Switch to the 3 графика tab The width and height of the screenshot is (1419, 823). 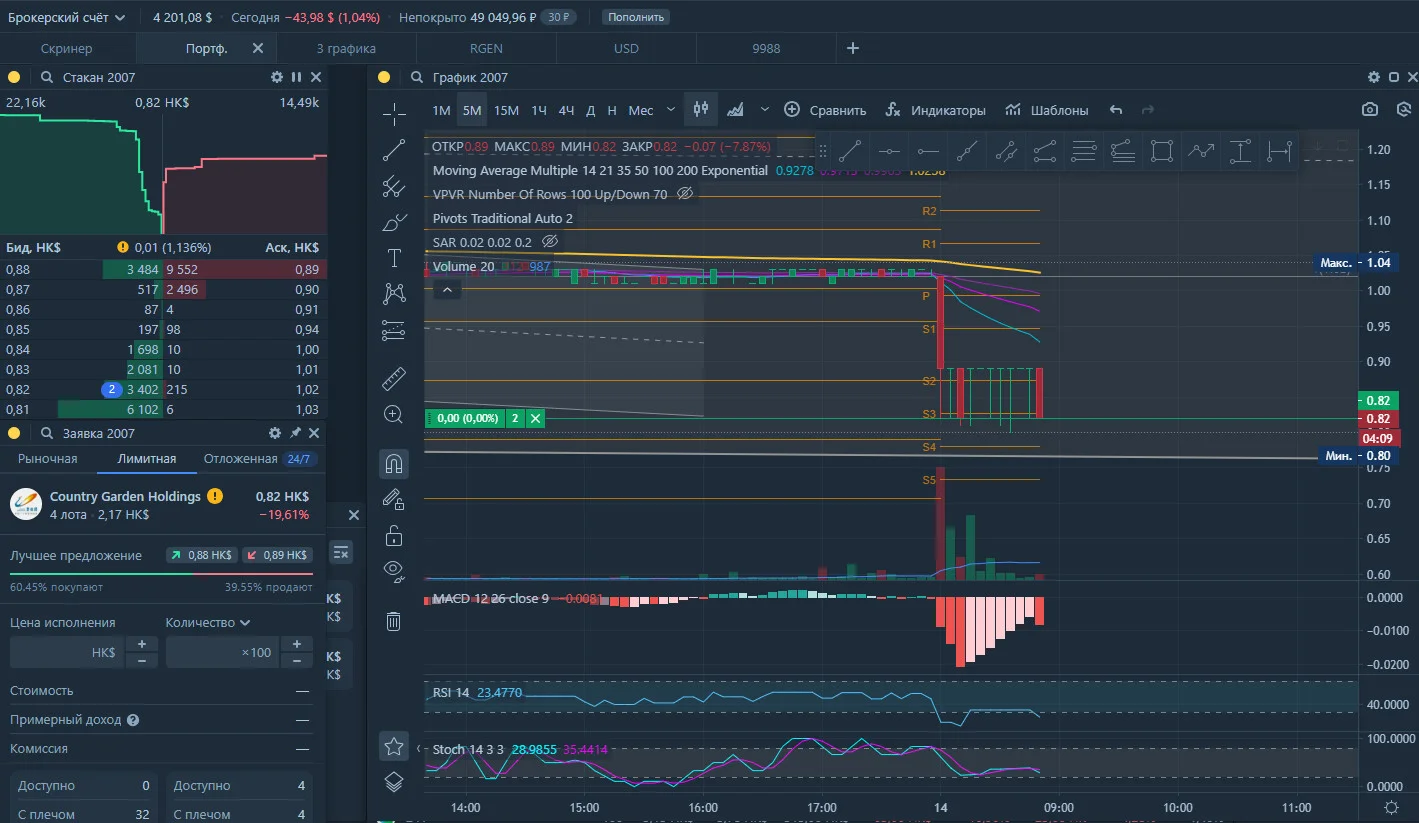tap(346, 48)
